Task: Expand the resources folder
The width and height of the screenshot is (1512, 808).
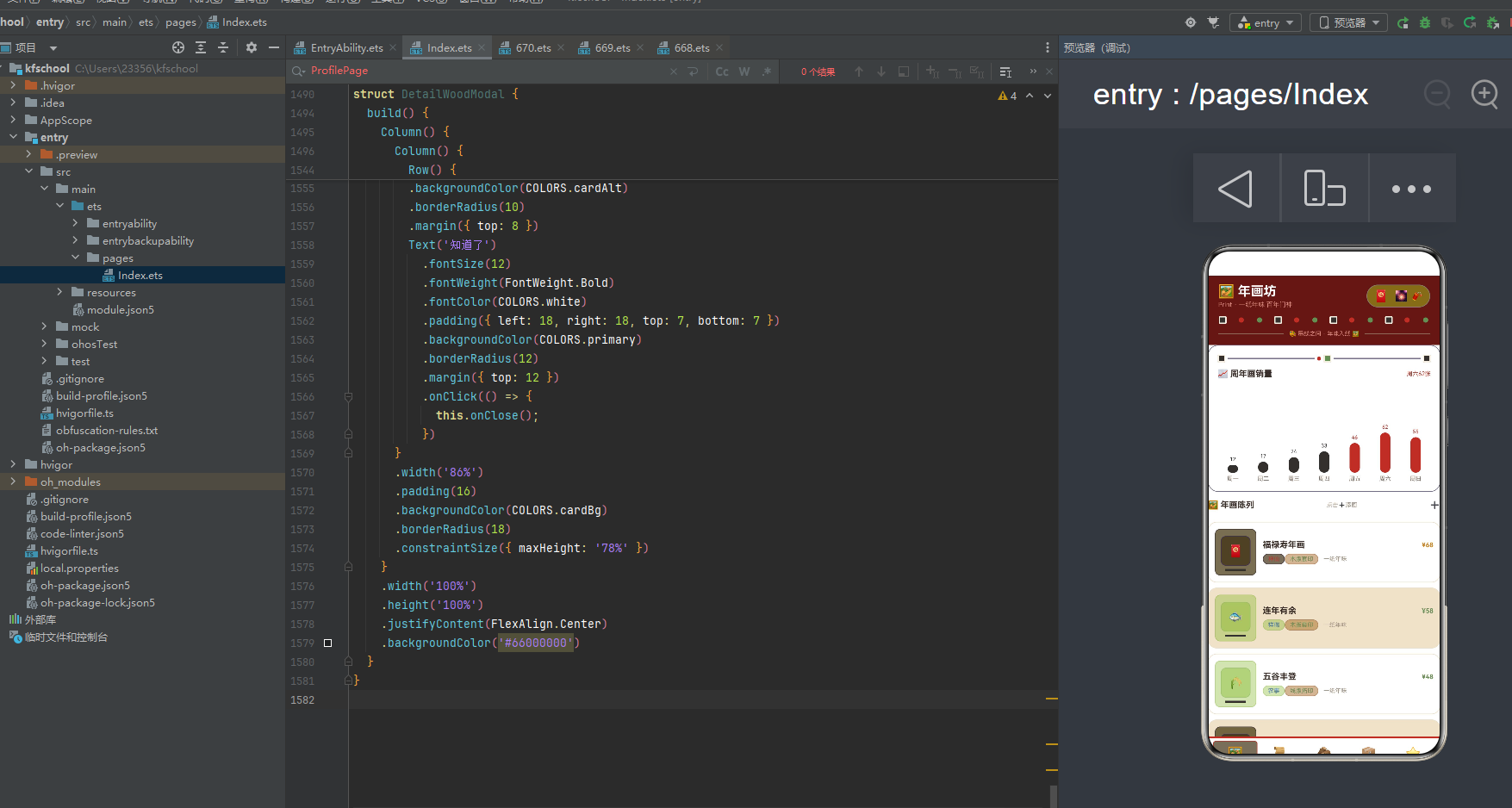Action: click(x=59, y=292)
